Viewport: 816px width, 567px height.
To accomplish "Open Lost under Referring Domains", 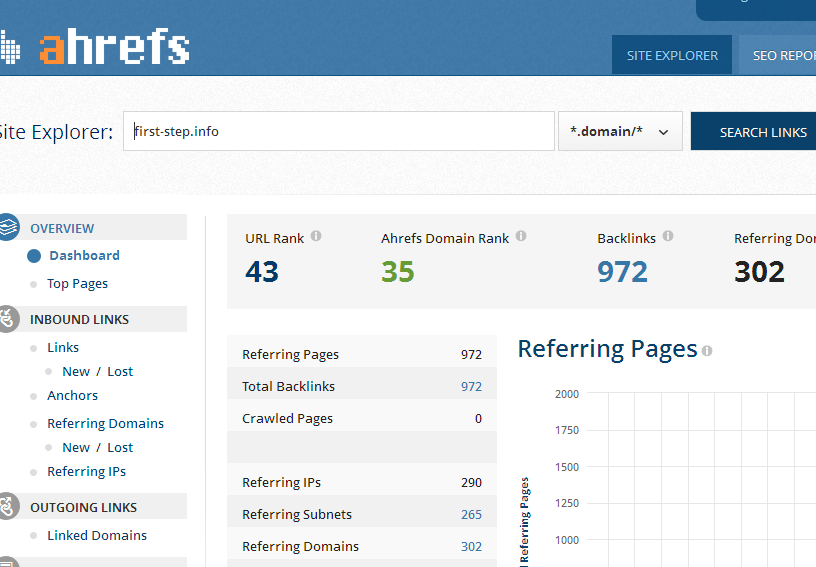I will (120, 447).
